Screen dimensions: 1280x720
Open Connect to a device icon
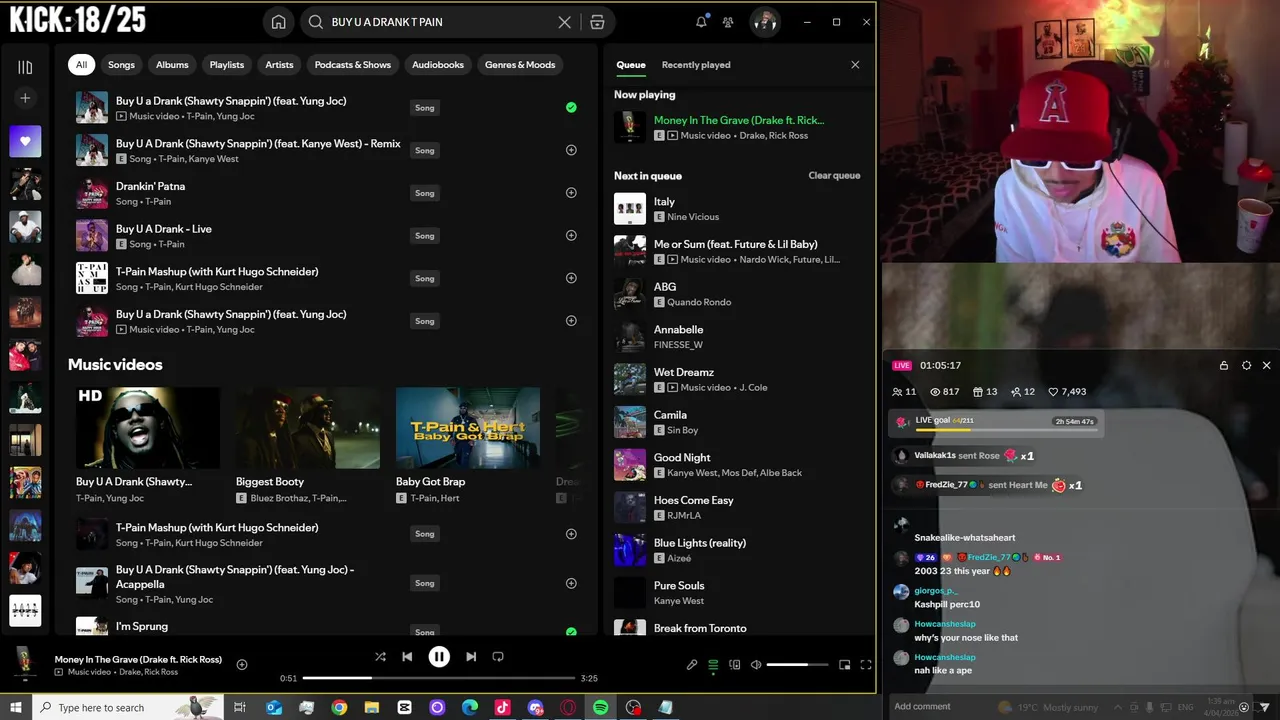coord(735,665)
